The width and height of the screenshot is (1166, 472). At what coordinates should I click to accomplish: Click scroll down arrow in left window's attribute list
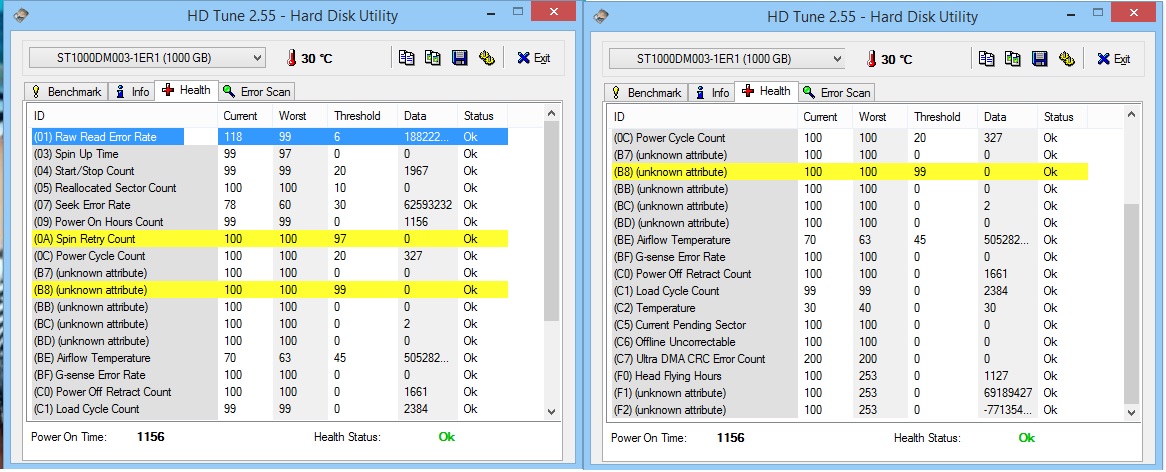(x=551, y=411)
